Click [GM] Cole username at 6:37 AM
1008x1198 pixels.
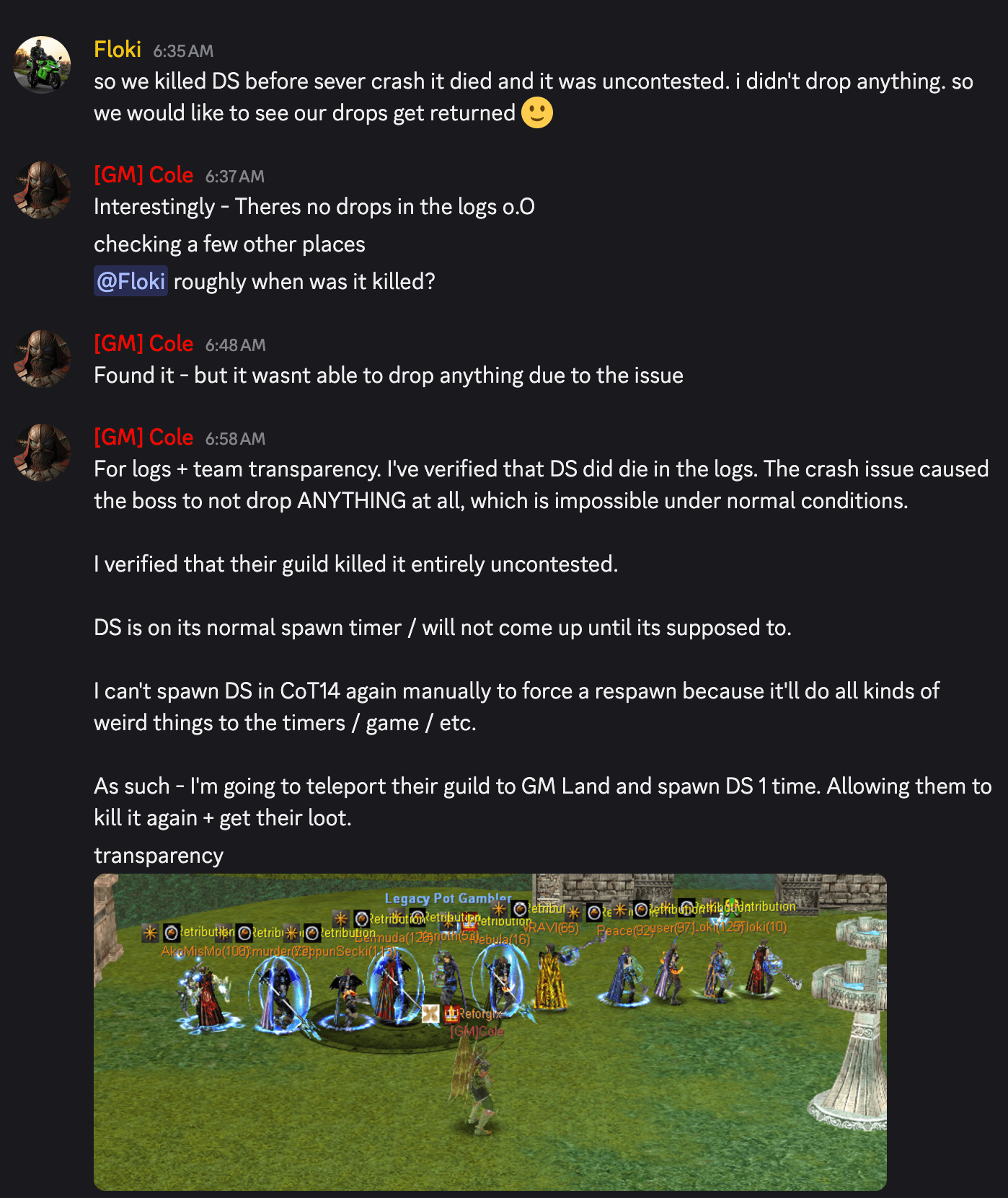click(143, 175)
